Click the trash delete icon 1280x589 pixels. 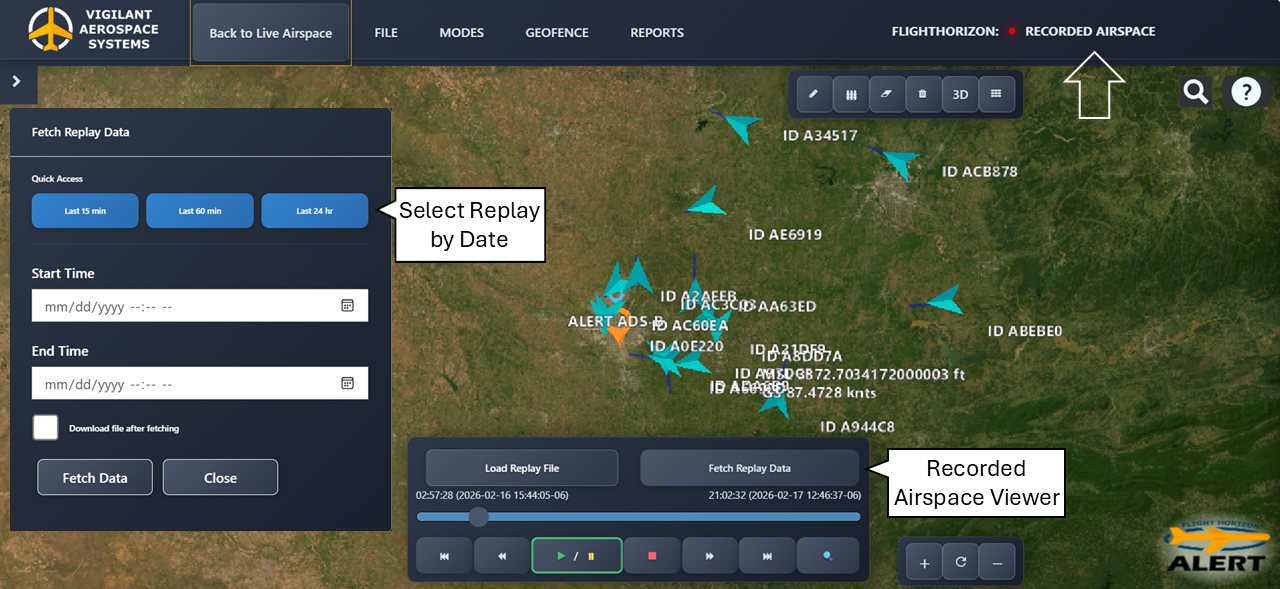coord(923,94)
